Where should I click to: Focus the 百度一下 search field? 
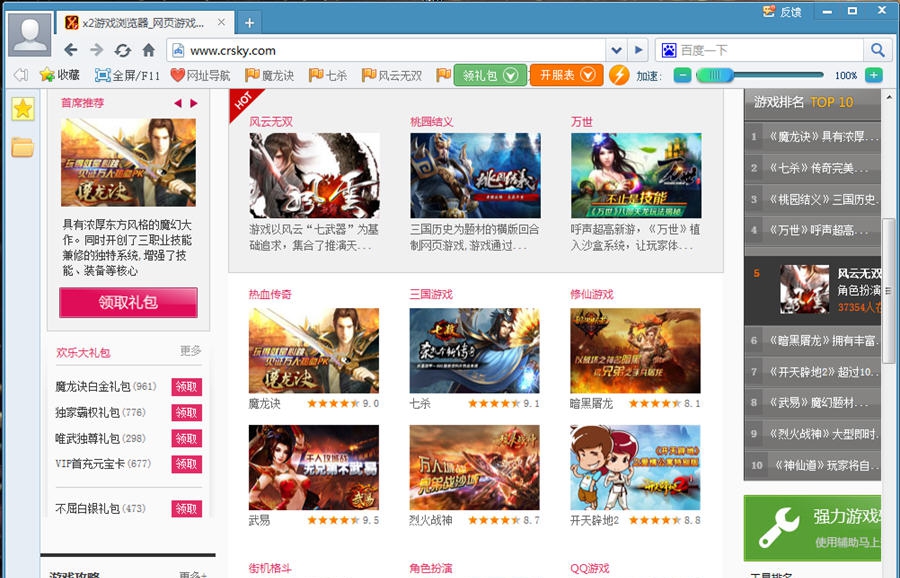[769, 51]
